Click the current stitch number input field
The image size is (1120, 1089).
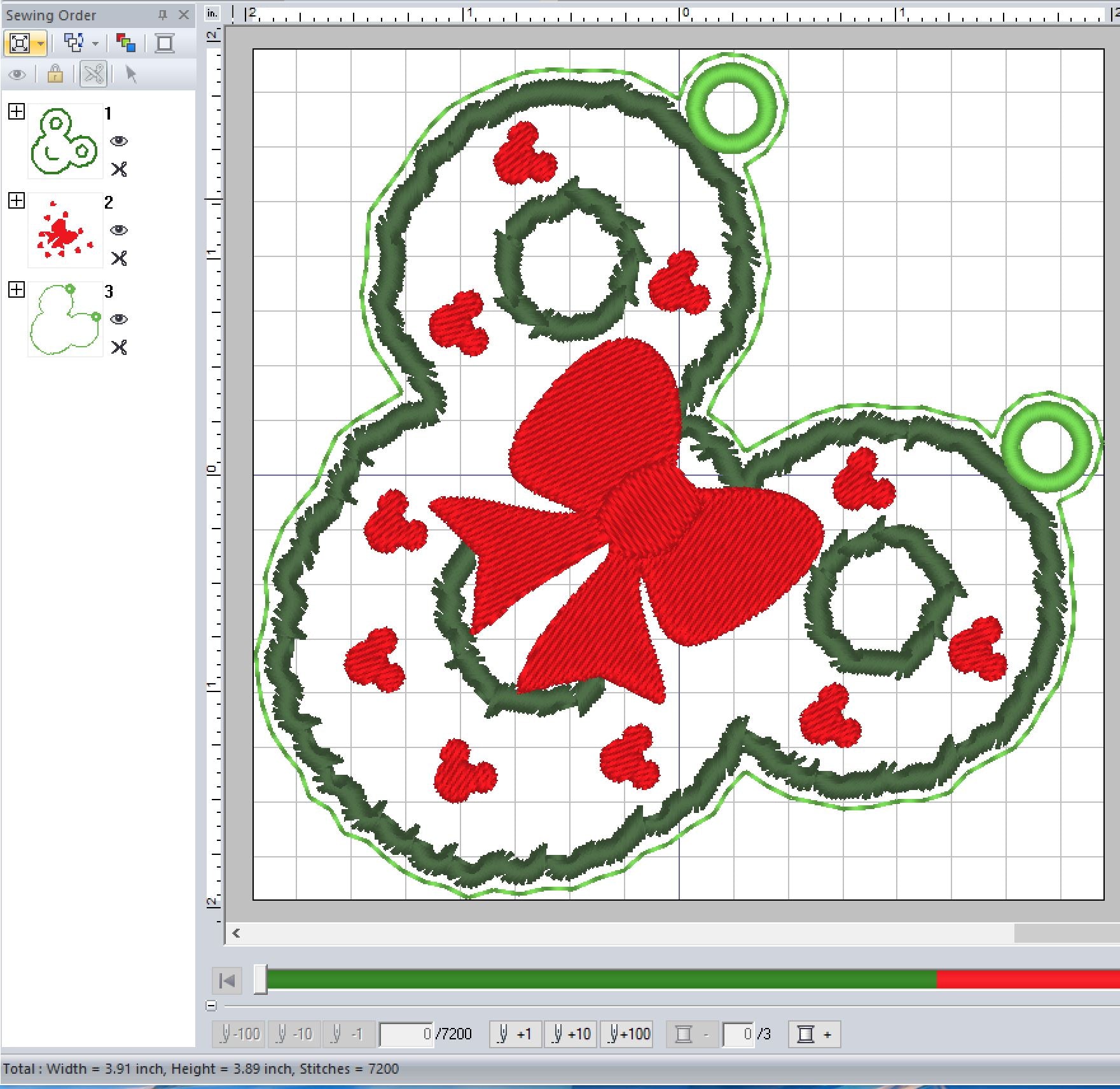click(x=406, y=1034)
